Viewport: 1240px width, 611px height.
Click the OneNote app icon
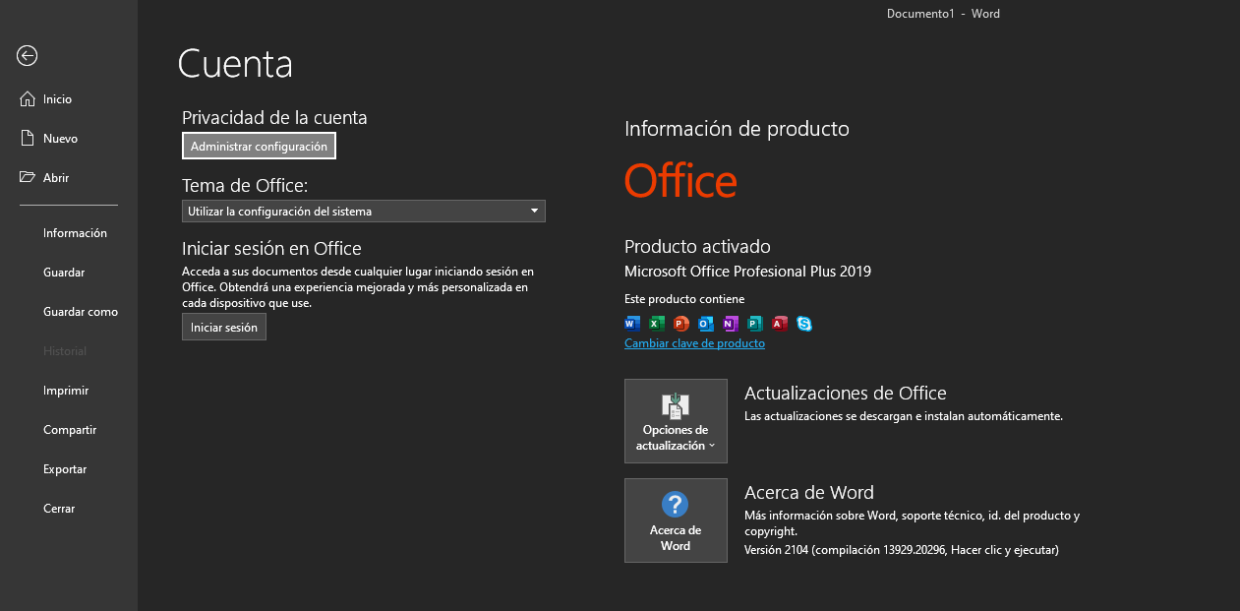[x=730, y=323]
